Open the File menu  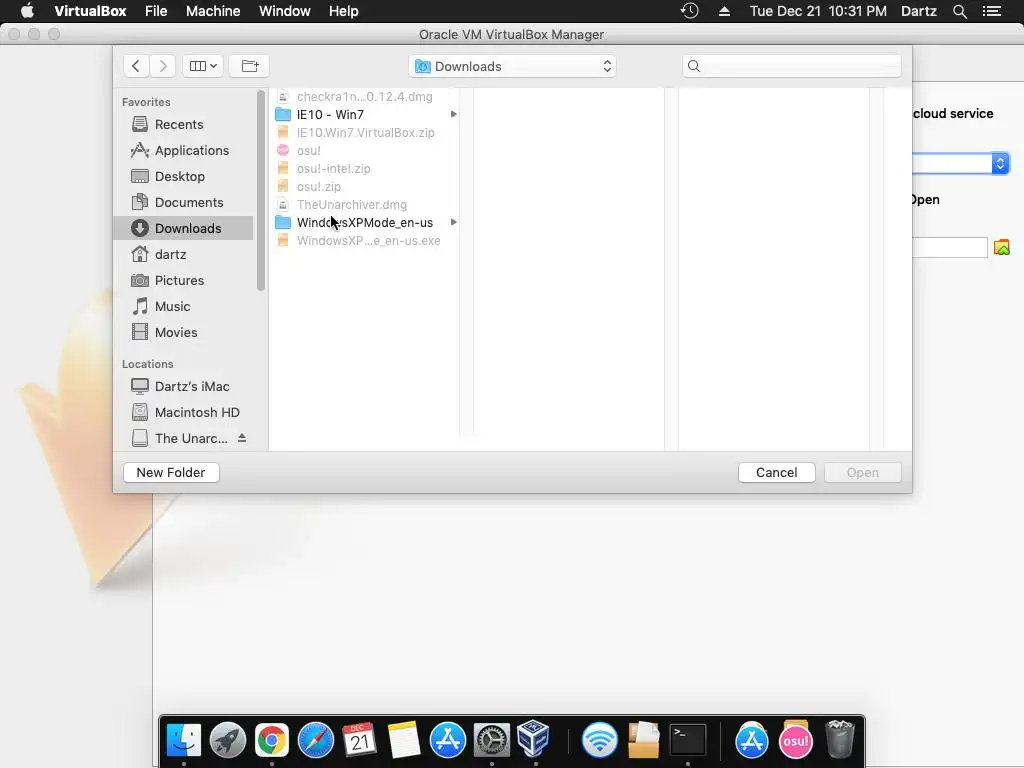coord(156,11)
